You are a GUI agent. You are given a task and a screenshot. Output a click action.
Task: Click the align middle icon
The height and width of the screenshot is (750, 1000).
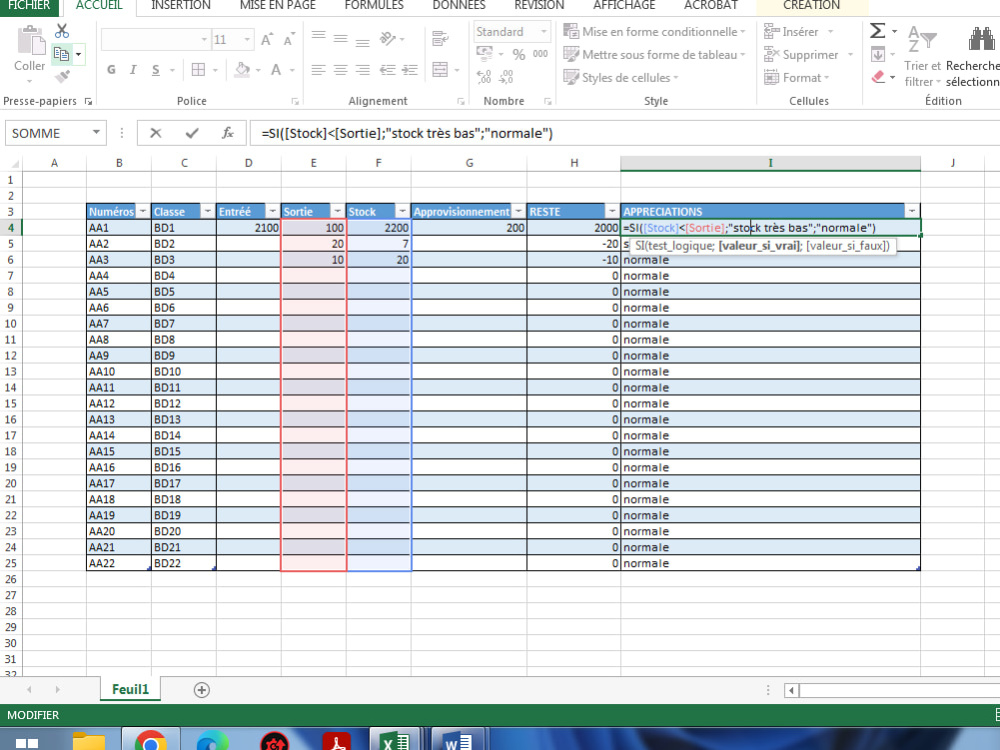pos(341,40)
